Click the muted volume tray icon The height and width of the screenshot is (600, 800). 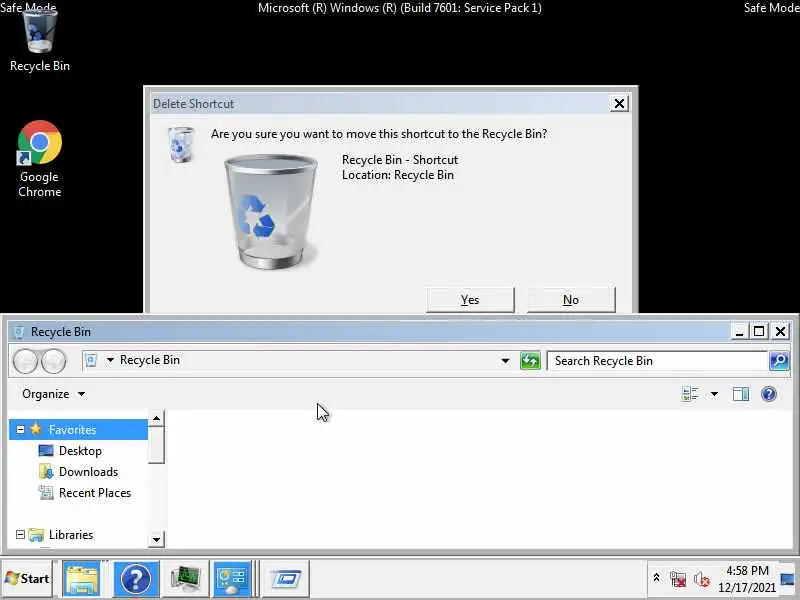[x=702, y=579]
